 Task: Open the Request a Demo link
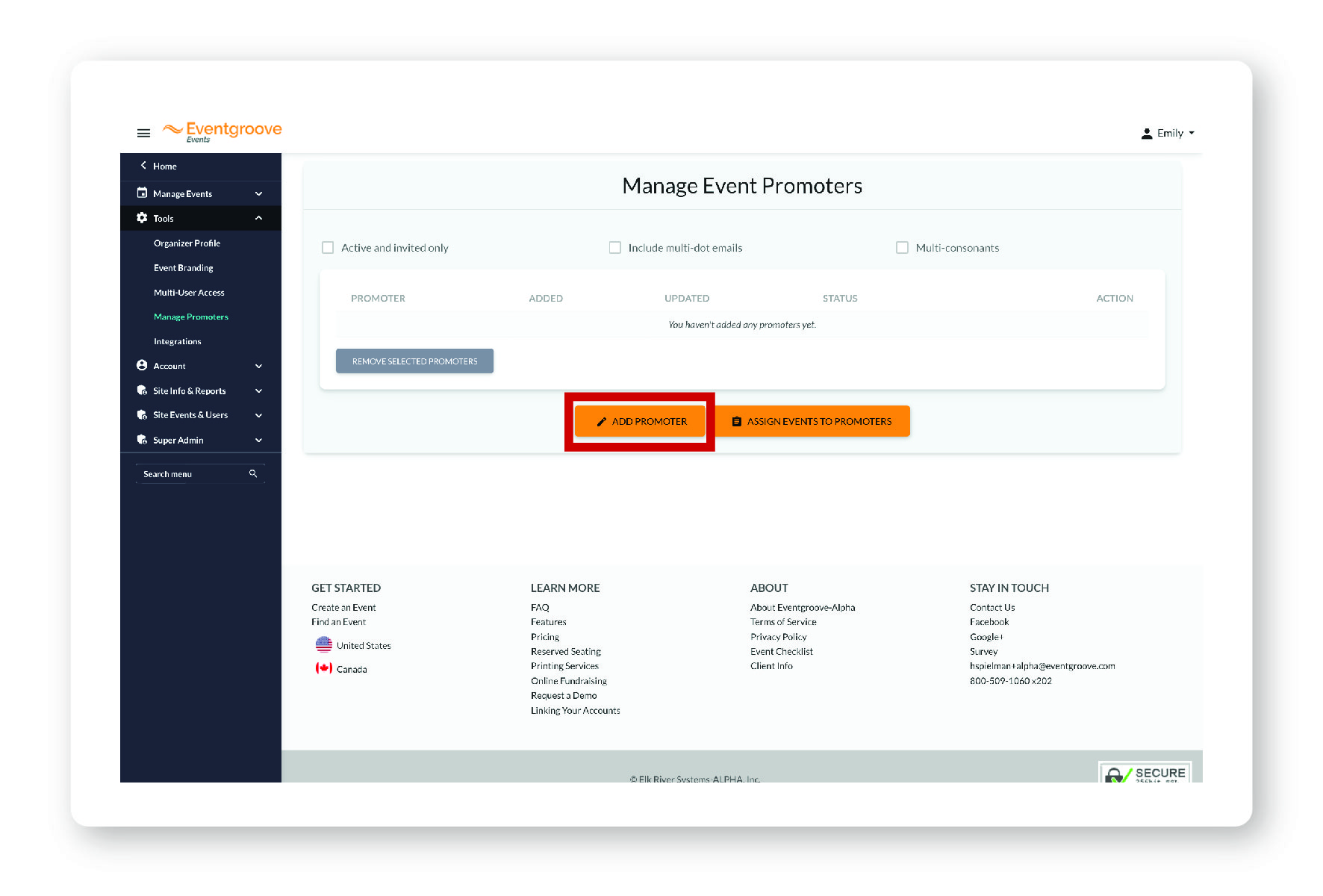click(x=564, y=696)
